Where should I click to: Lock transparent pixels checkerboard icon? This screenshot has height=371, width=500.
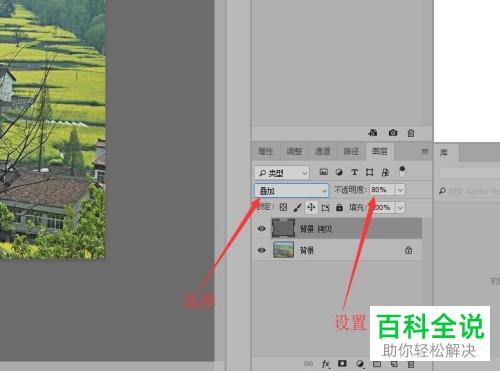tap(283, 207)
